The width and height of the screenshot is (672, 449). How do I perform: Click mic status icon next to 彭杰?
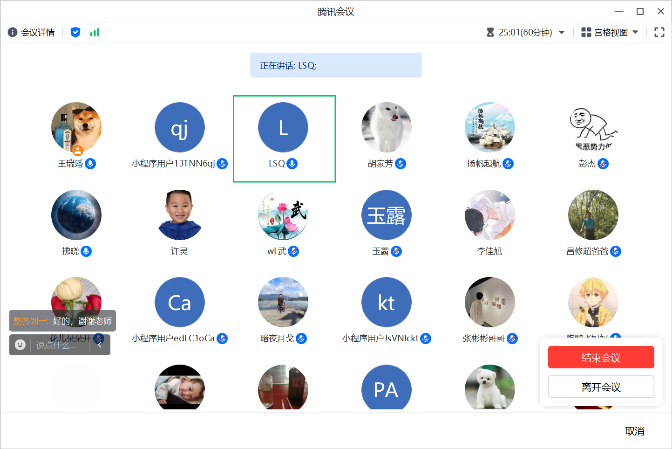click(607, 163)
